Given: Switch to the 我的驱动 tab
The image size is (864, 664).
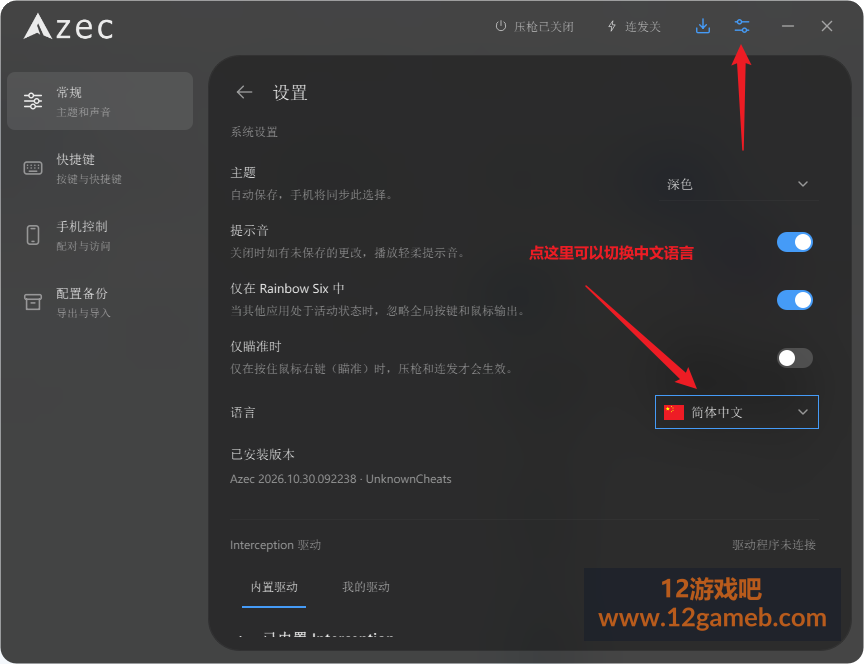Looking at the screenshot, I should click(366, 587).
